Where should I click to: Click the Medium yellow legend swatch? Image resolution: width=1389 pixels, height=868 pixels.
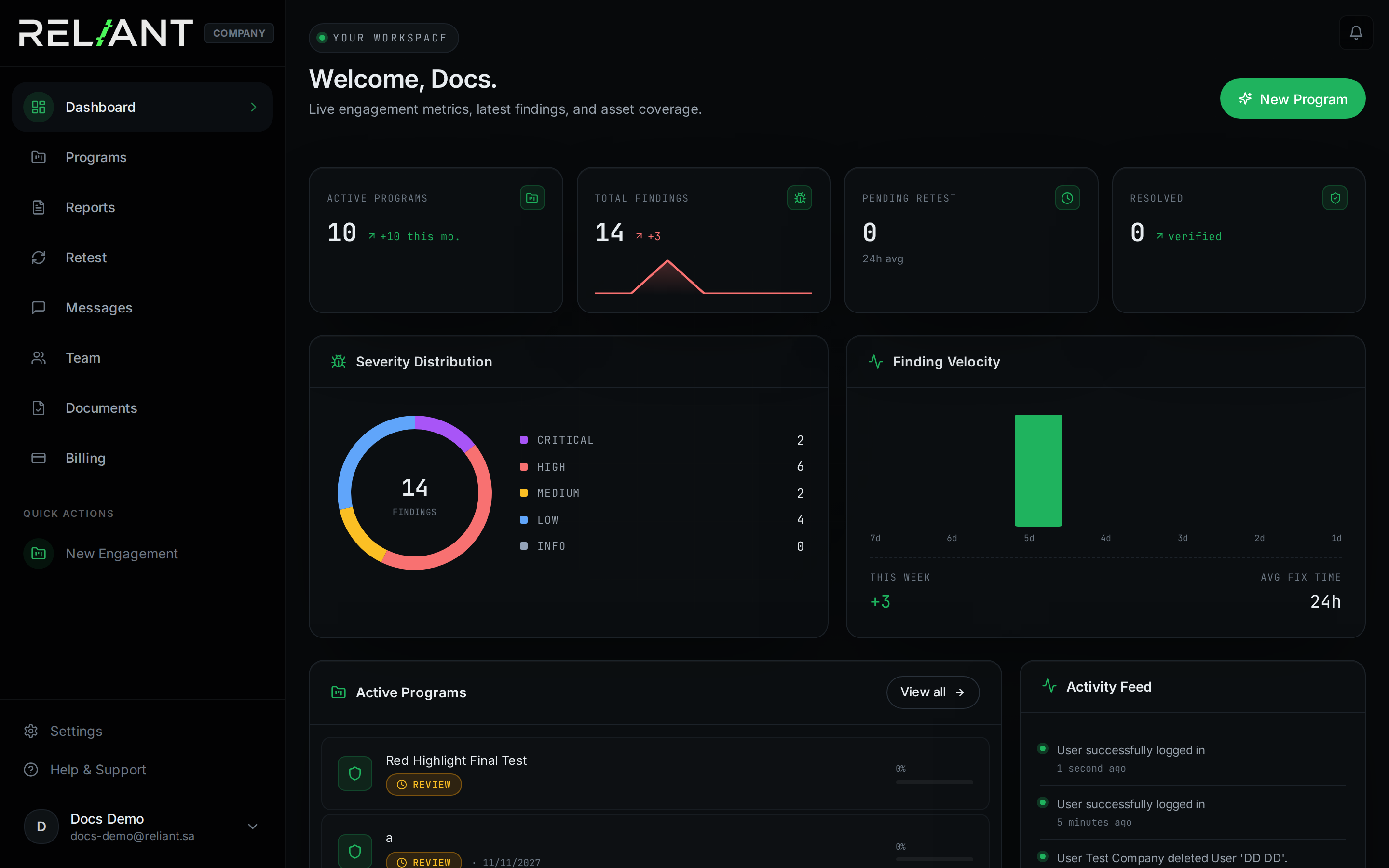pyautogui.click(x=523, y=492)
